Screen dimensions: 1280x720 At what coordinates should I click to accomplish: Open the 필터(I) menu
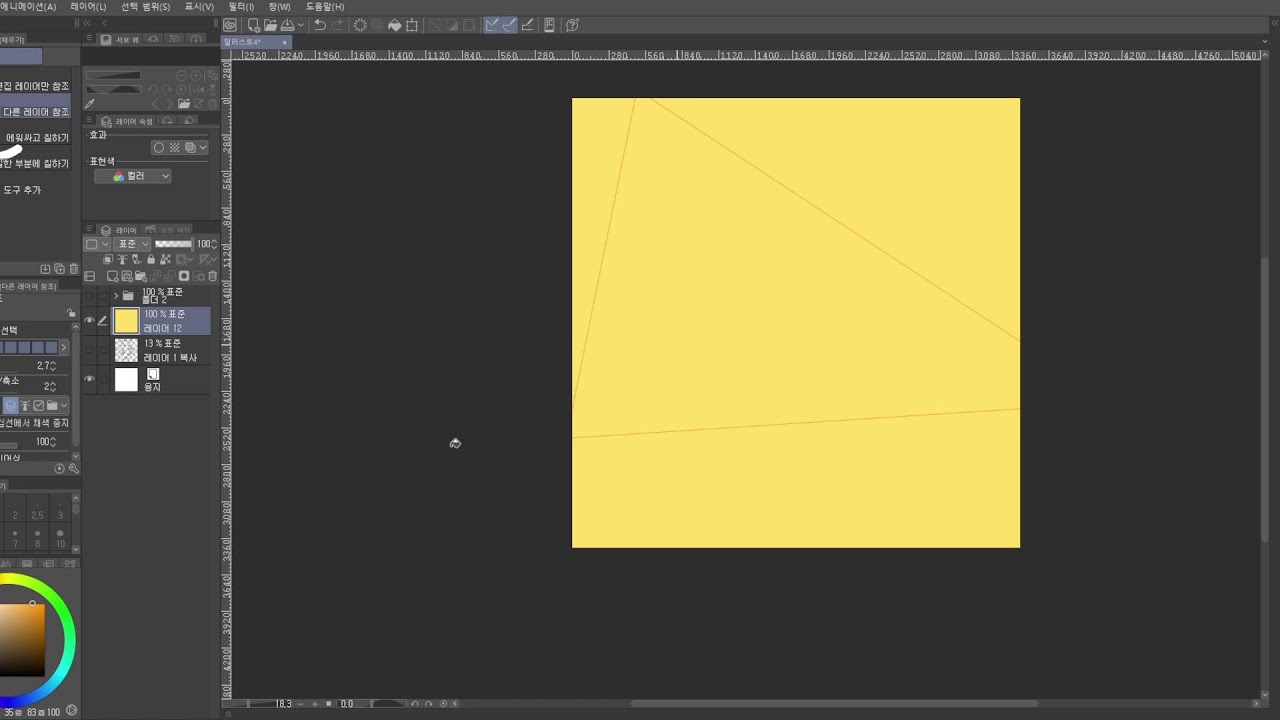[241, 6]
